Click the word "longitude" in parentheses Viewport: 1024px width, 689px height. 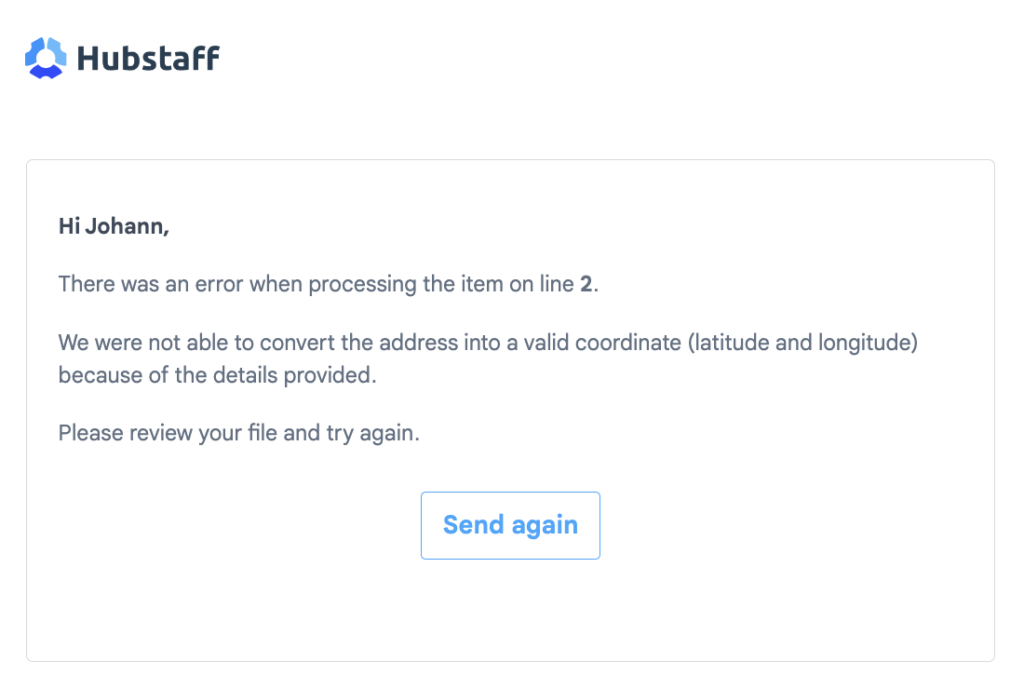coord(868,343)
